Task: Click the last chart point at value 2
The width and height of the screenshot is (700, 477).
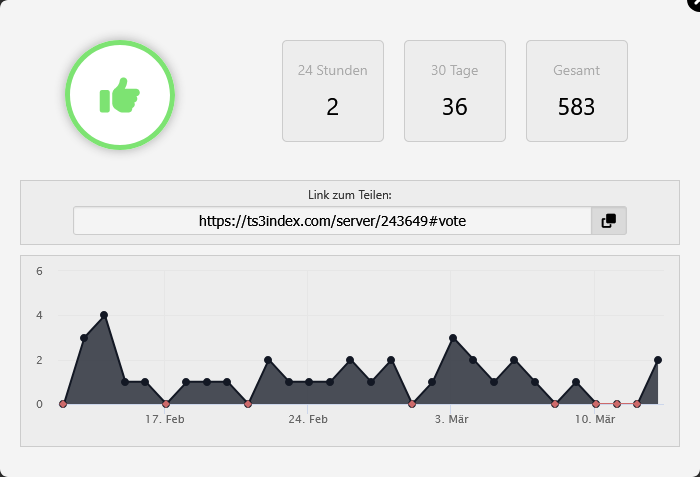Action: pyautogui.click(x=658, y=360)
